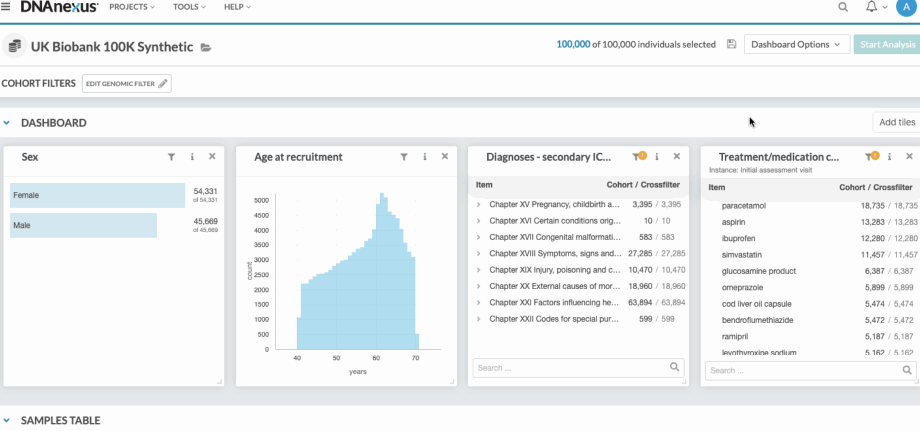The height and width of the screenshot is (431, 920).
Task: Collapse the Samples Table section
Action: pyautogui.click(x=6, y=420)
